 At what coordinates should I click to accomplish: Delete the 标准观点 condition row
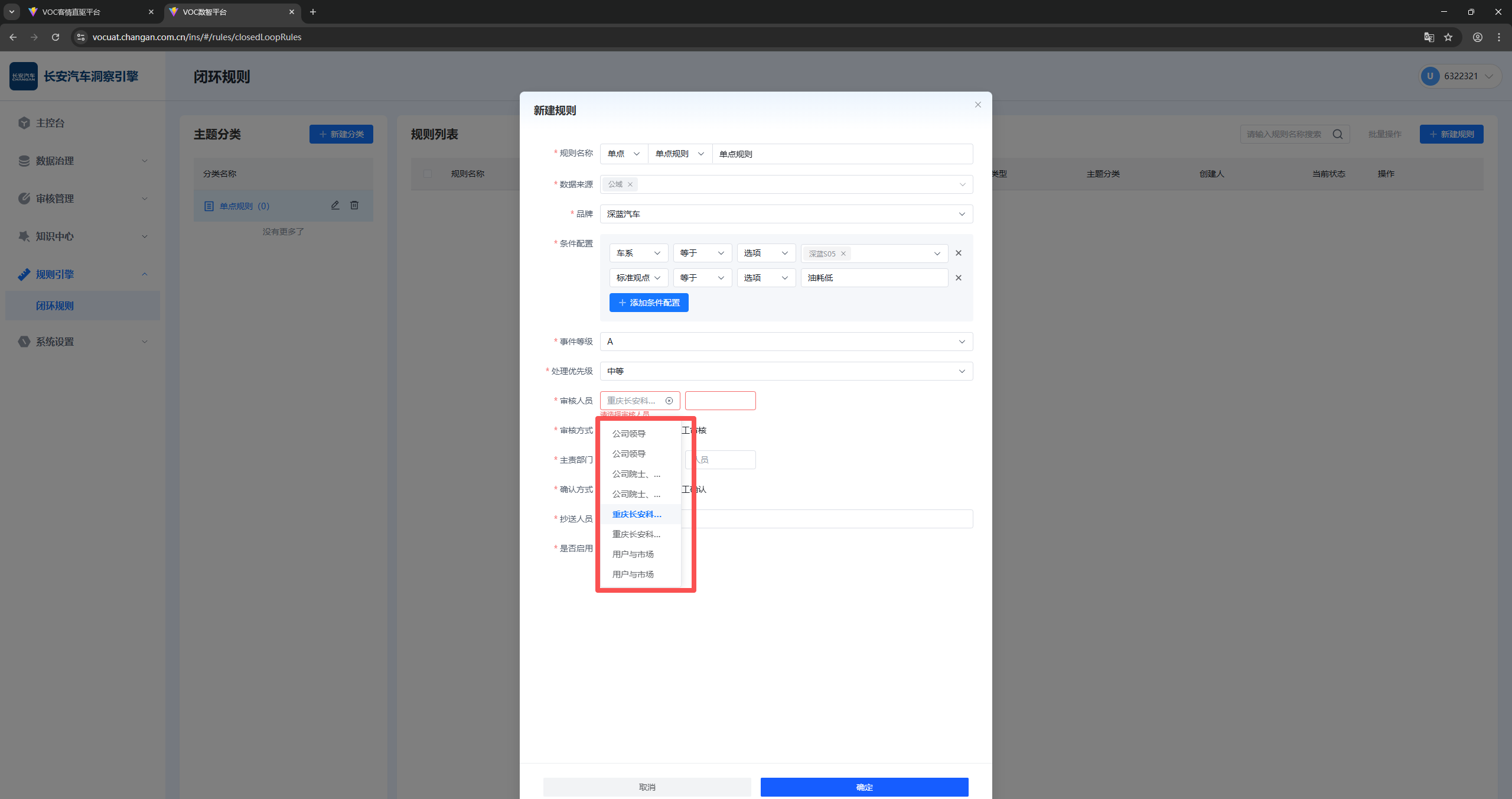[958, 278]
